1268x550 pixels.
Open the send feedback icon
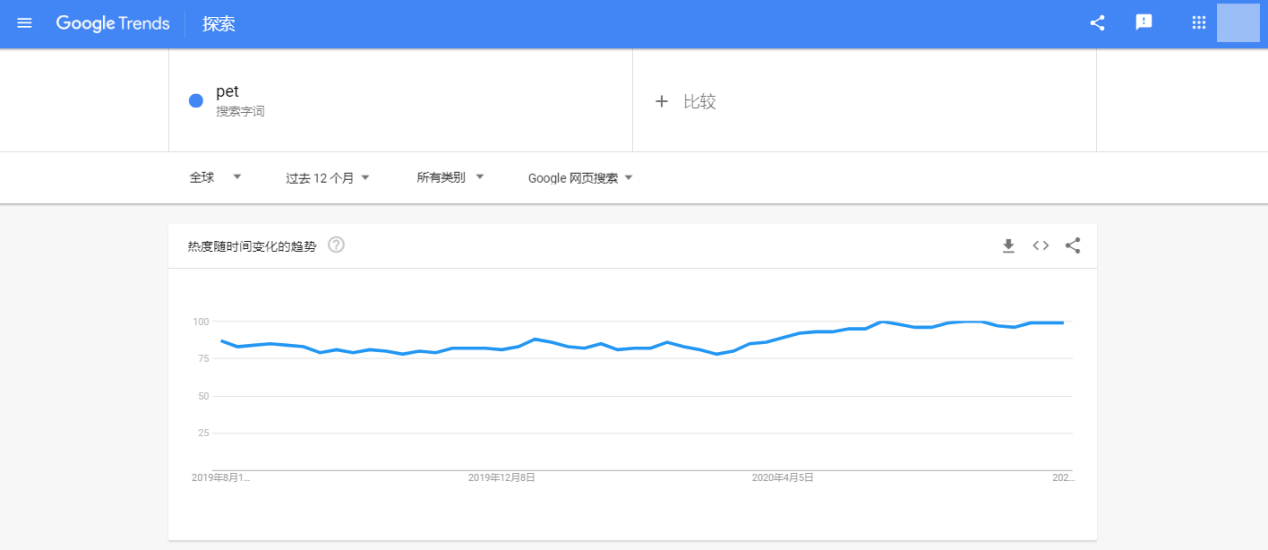(x=1144, y=22)
